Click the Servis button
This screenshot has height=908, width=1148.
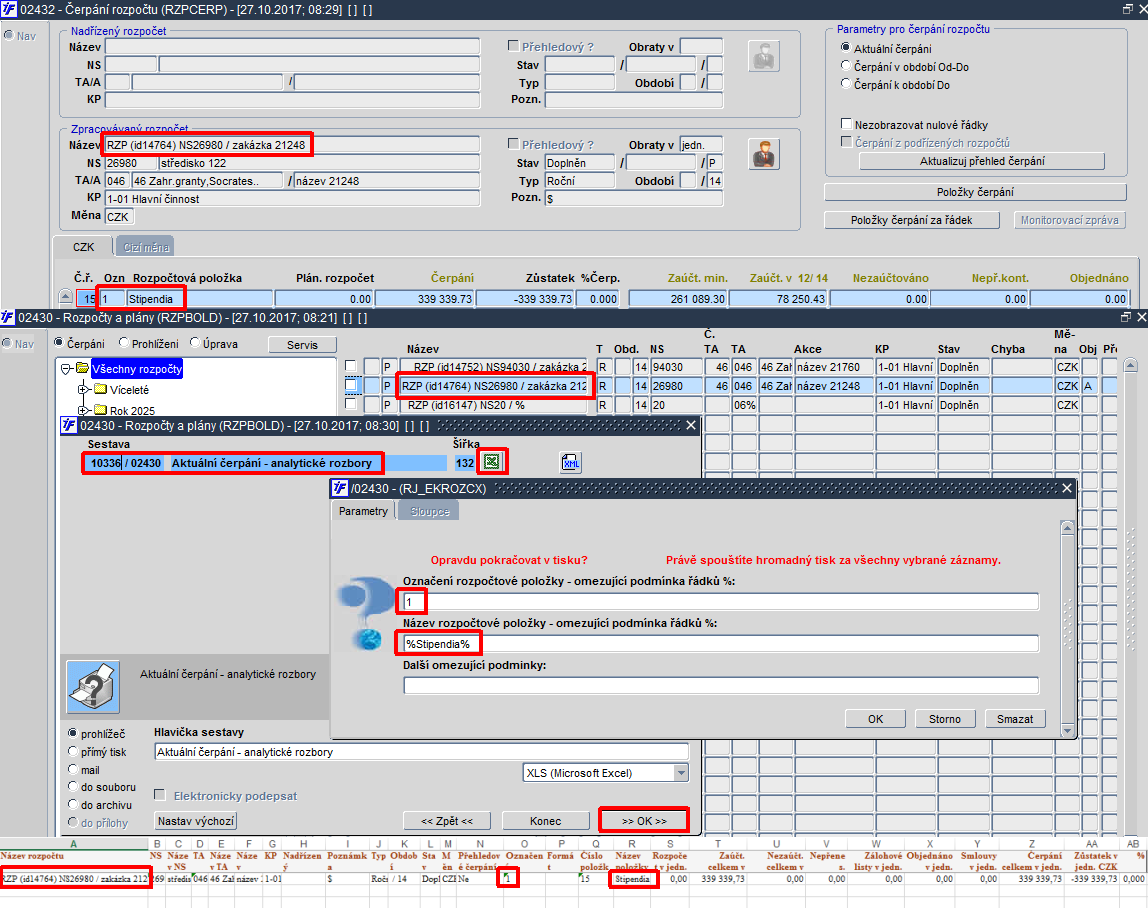pos(302,344)
